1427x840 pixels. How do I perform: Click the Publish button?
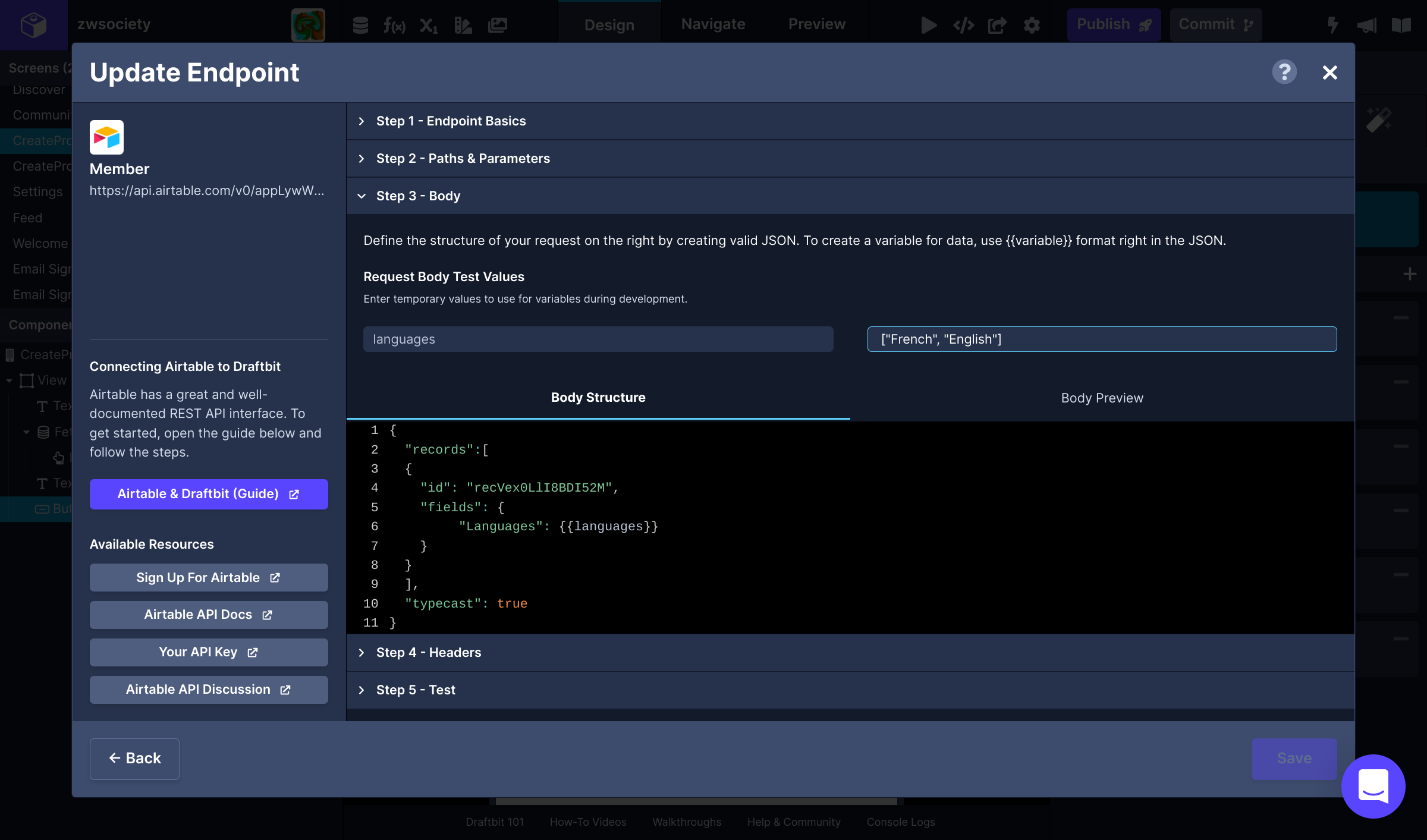tap(1114, 25)
